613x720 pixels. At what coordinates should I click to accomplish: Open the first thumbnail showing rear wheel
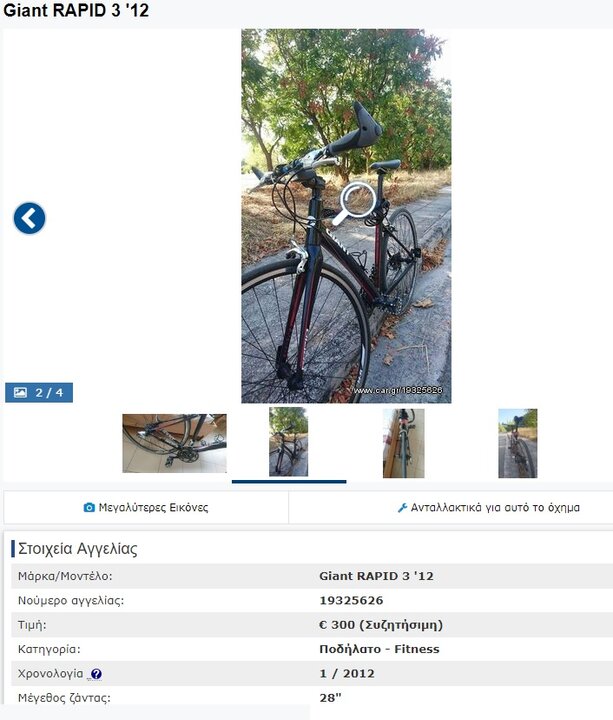click(x=174, y=443)
